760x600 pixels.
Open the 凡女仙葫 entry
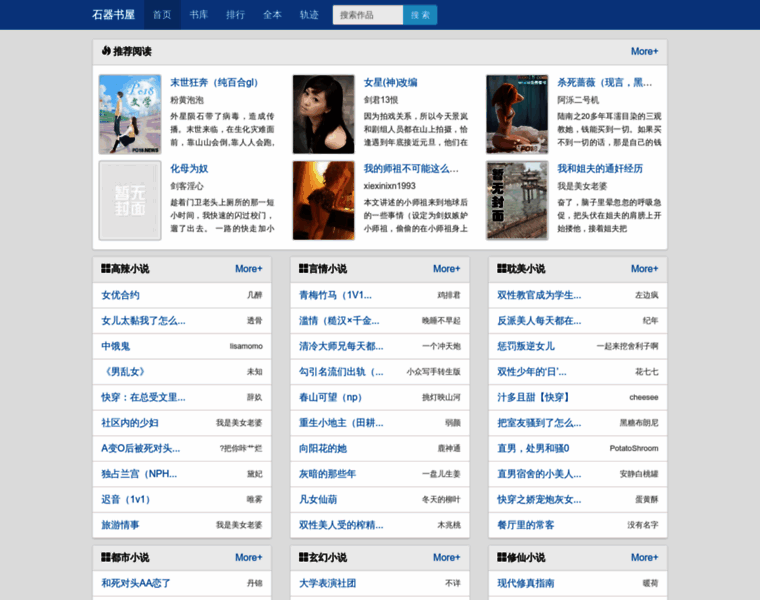(x=318, y=499)
